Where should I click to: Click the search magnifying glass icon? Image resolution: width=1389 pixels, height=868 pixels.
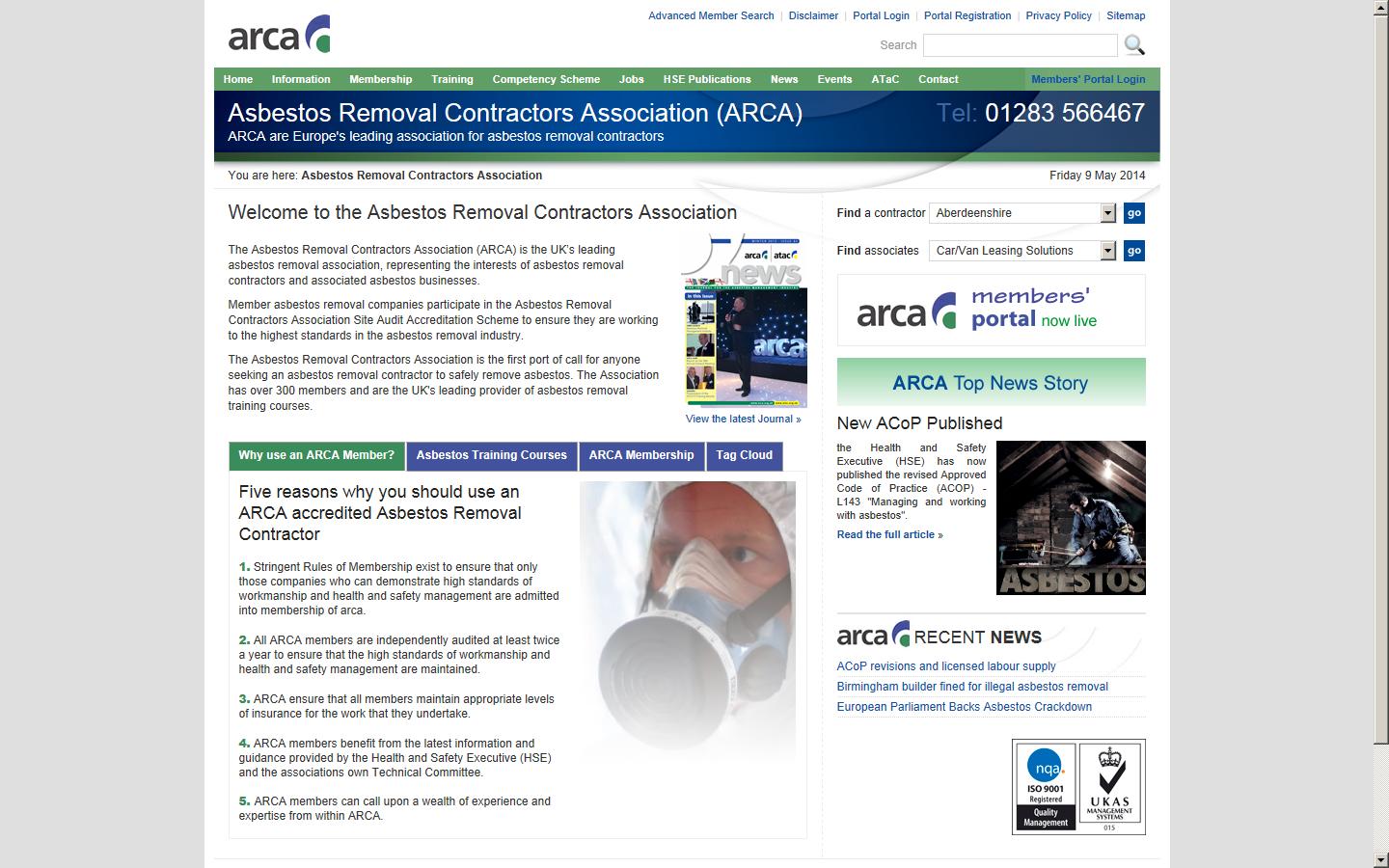coord(1134,44)
